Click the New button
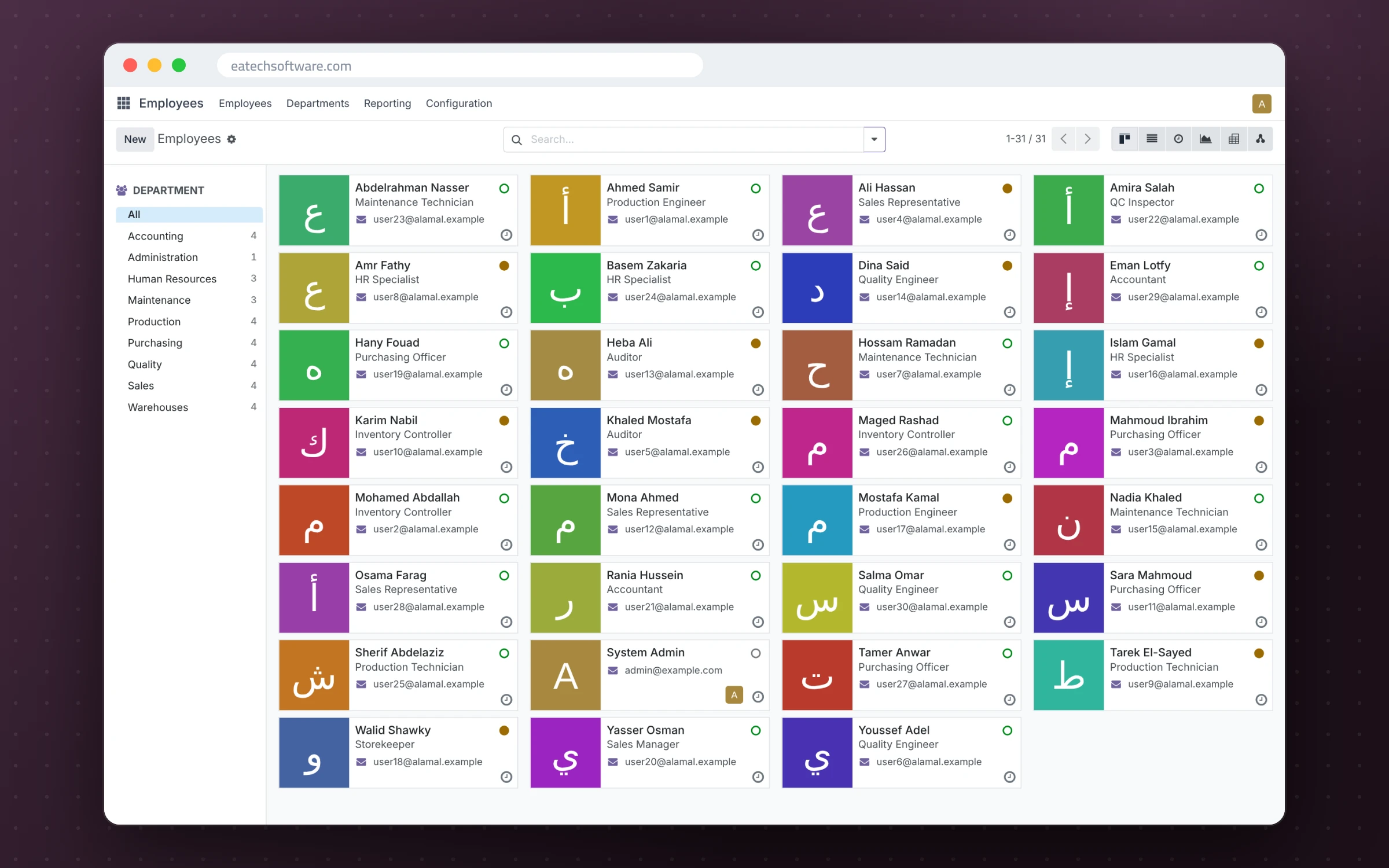1389x868 pixels. point(135,139)
